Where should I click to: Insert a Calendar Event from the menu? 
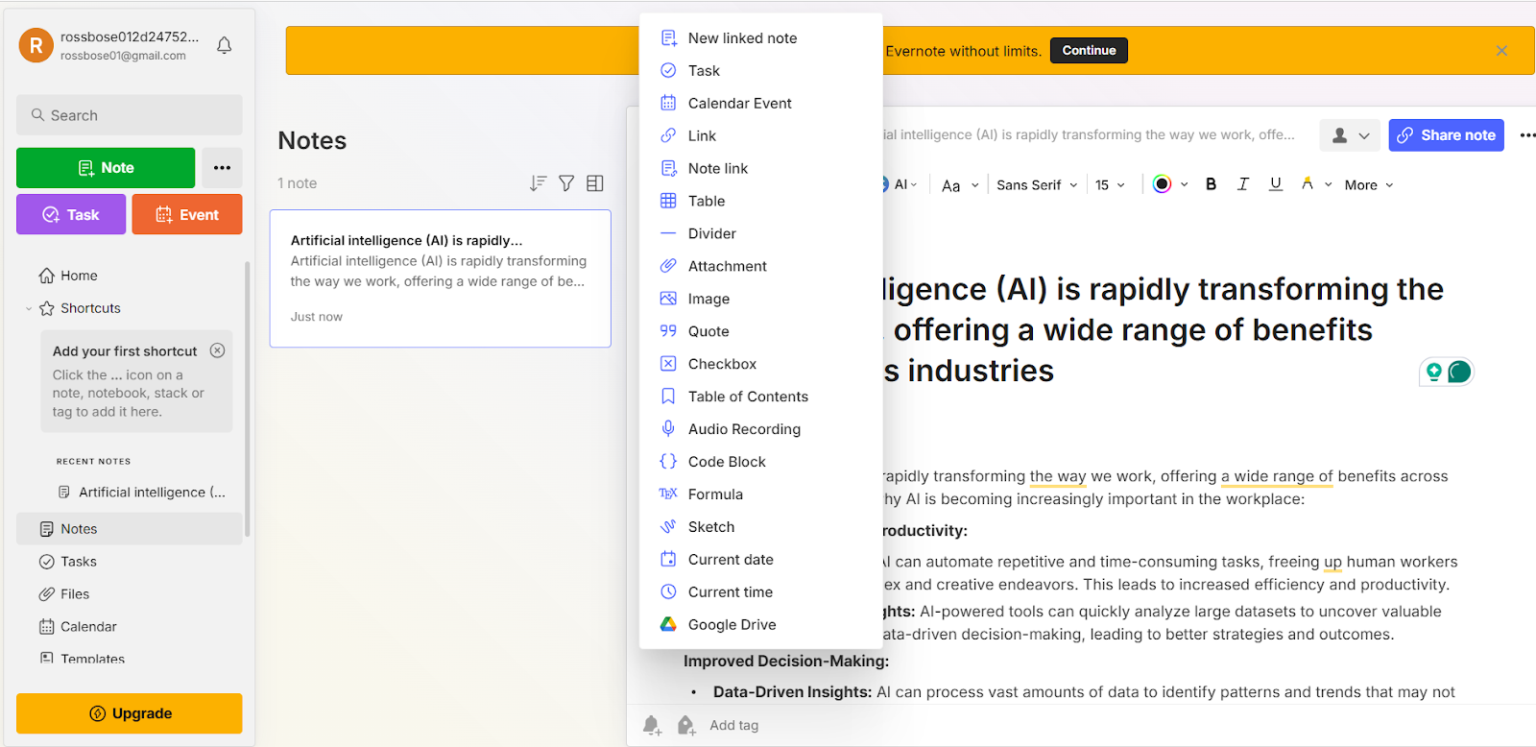739,102
